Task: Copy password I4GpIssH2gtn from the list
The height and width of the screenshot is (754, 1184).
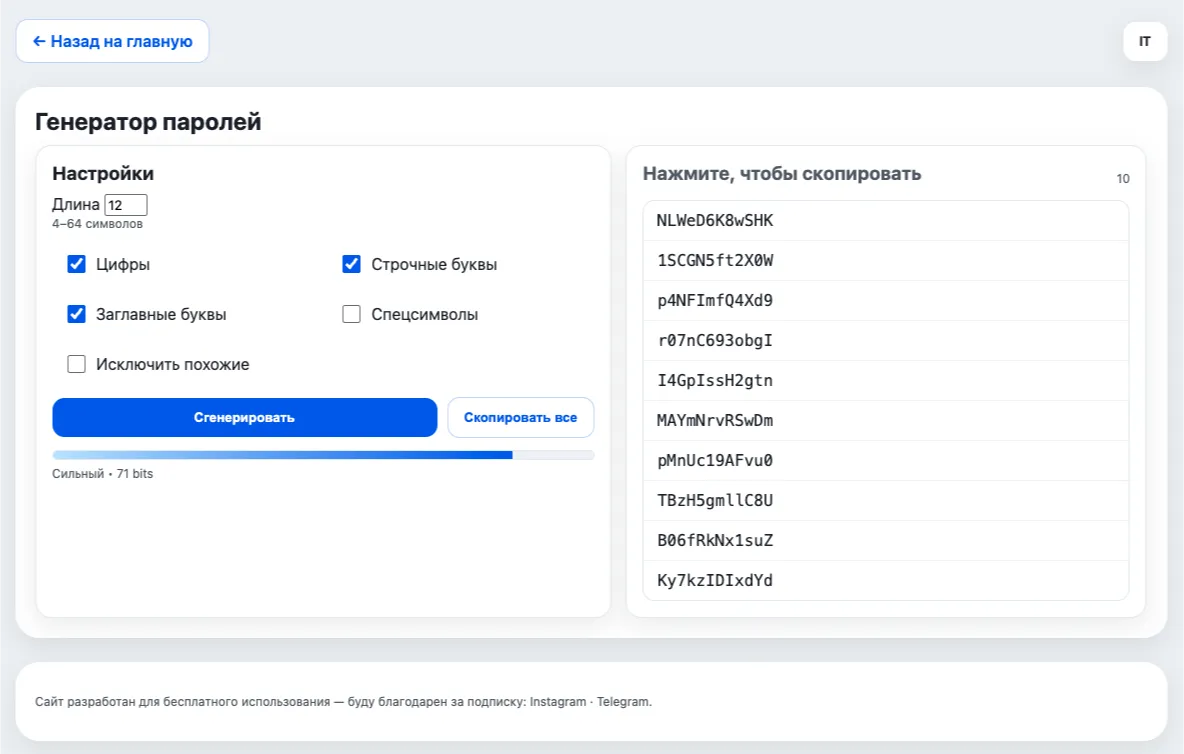Action: click(885, 381)
